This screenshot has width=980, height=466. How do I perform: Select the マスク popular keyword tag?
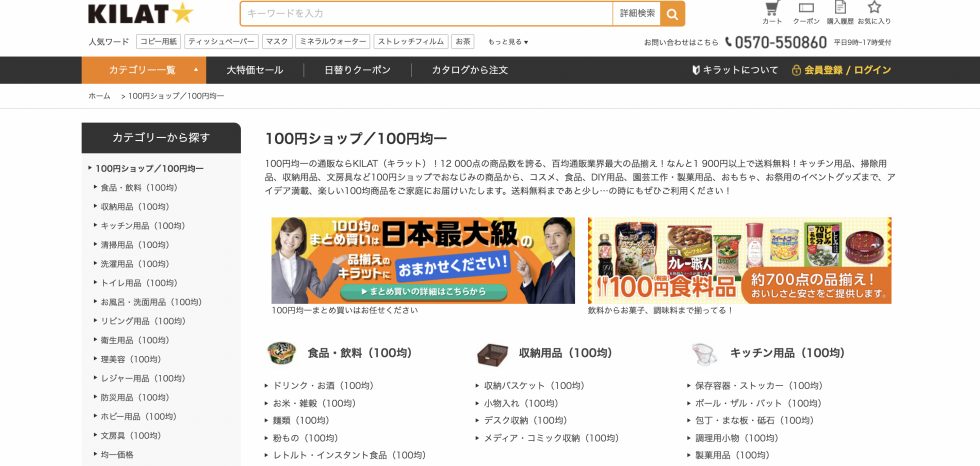[276, 42]
